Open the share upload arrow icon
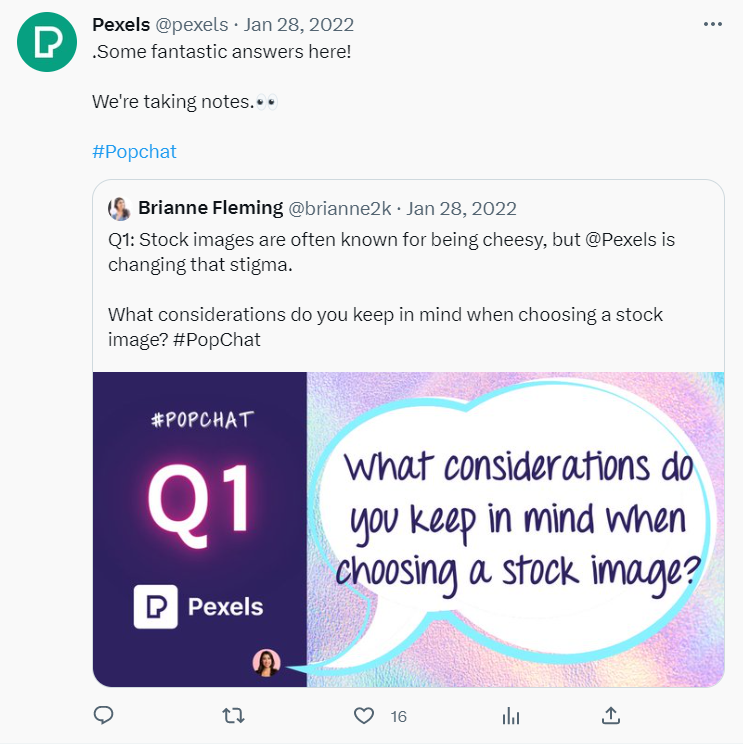Viewport: 743px width, 746px height. click(611, 715)
